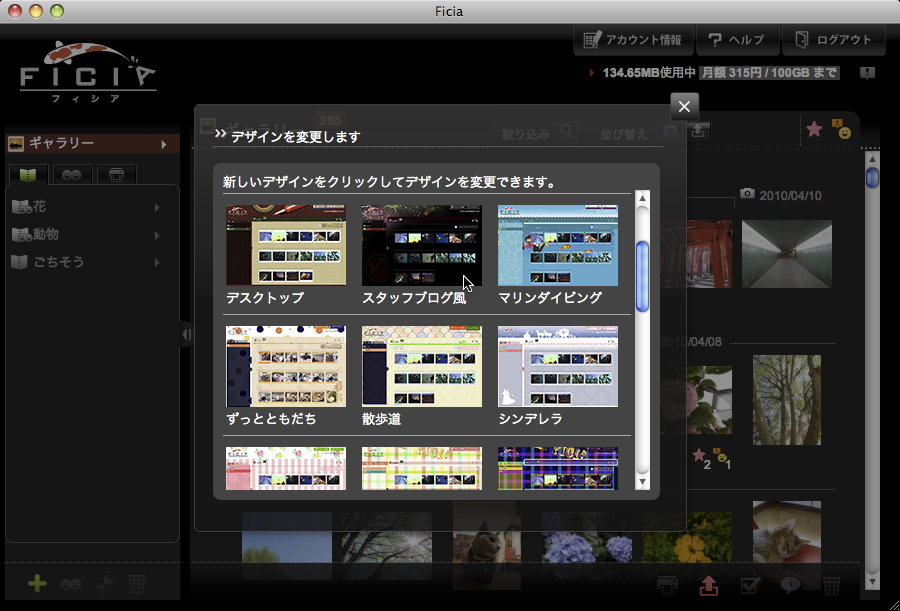Click the red upload icon at bottom
The width and height of the screenshot is (900, 611).
coord(709,585)
